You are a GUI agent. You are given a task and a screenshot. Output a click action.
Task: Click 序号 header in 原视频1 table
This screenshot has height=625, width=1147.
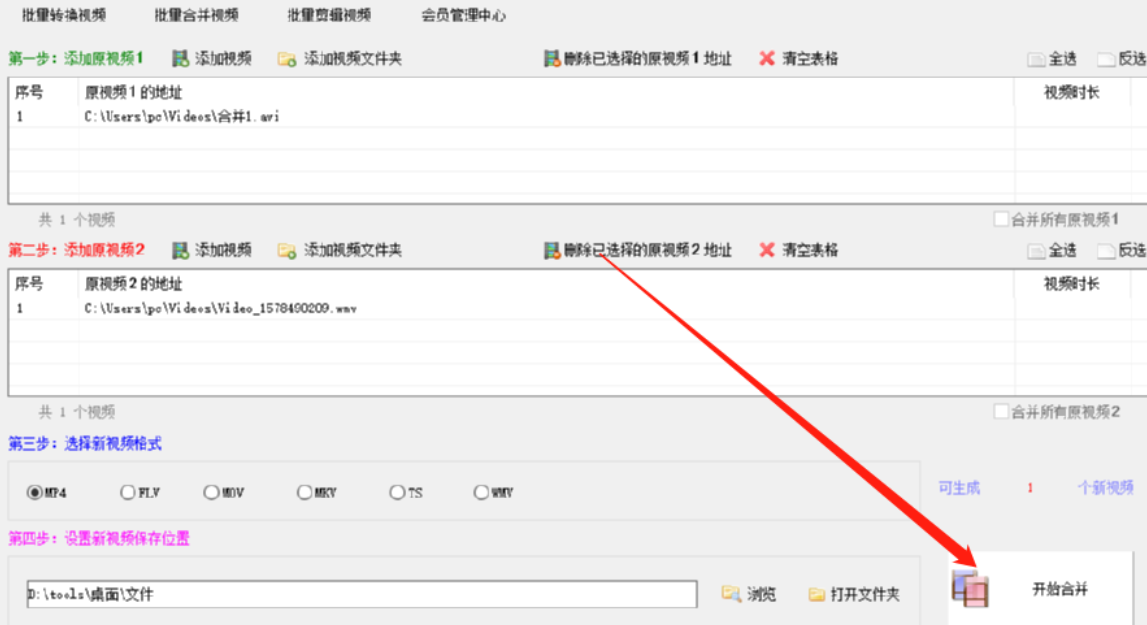[29, 92]
